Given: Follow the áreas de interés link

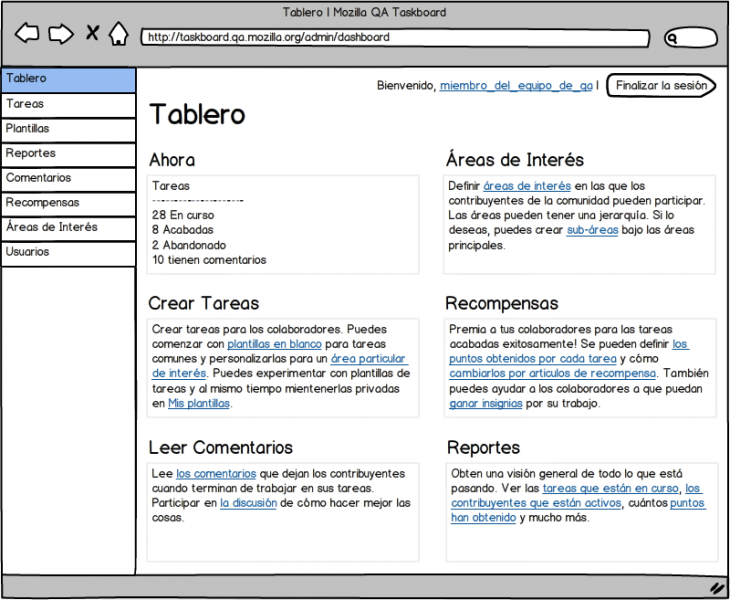Looking at the screenshot, I should click(x=527, y=186).
